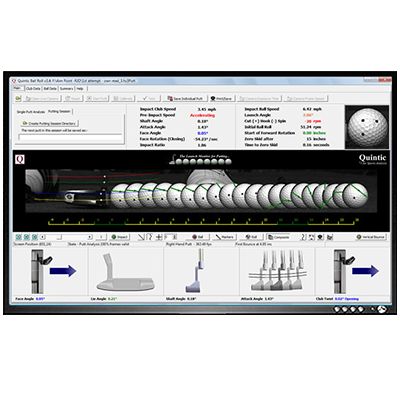Click the Impact button

[120, 237]
